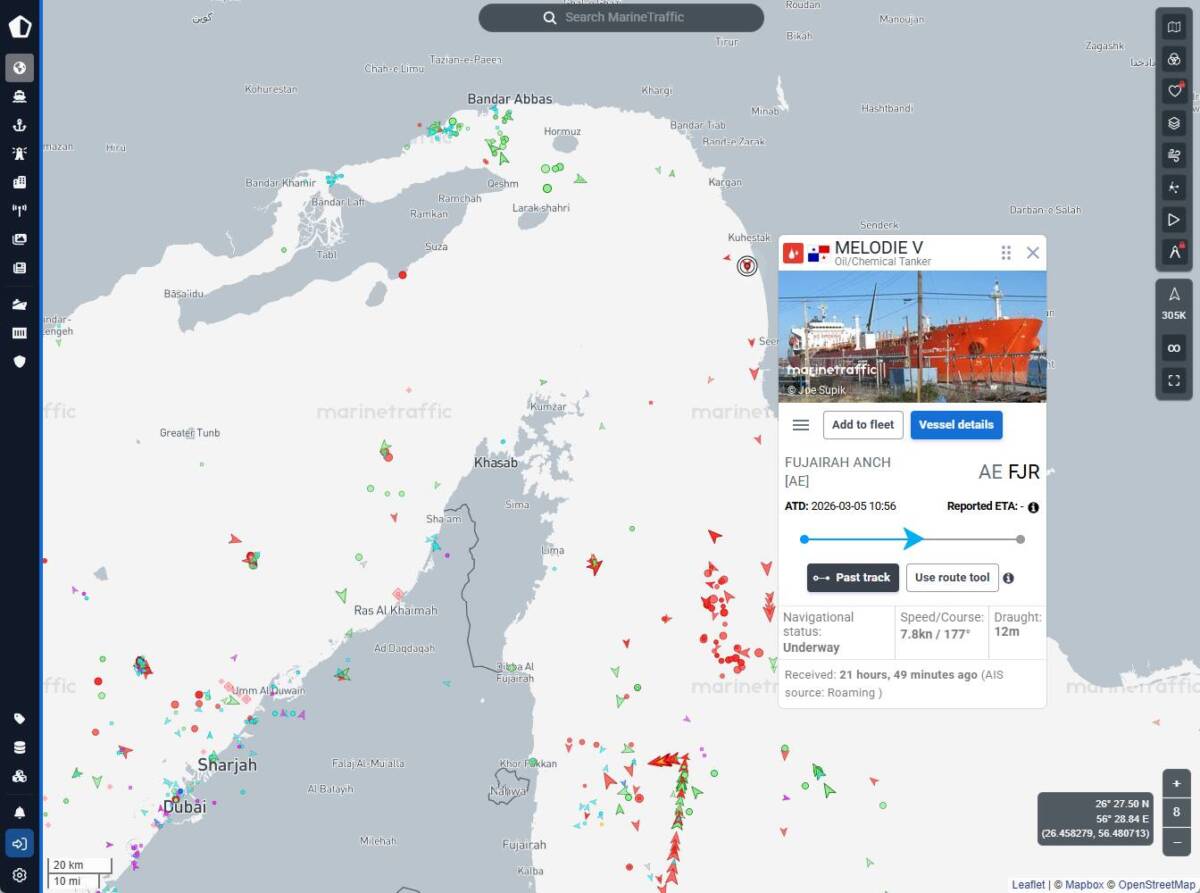Toggle the infinity loop mode icon

tap(1174, 347)
